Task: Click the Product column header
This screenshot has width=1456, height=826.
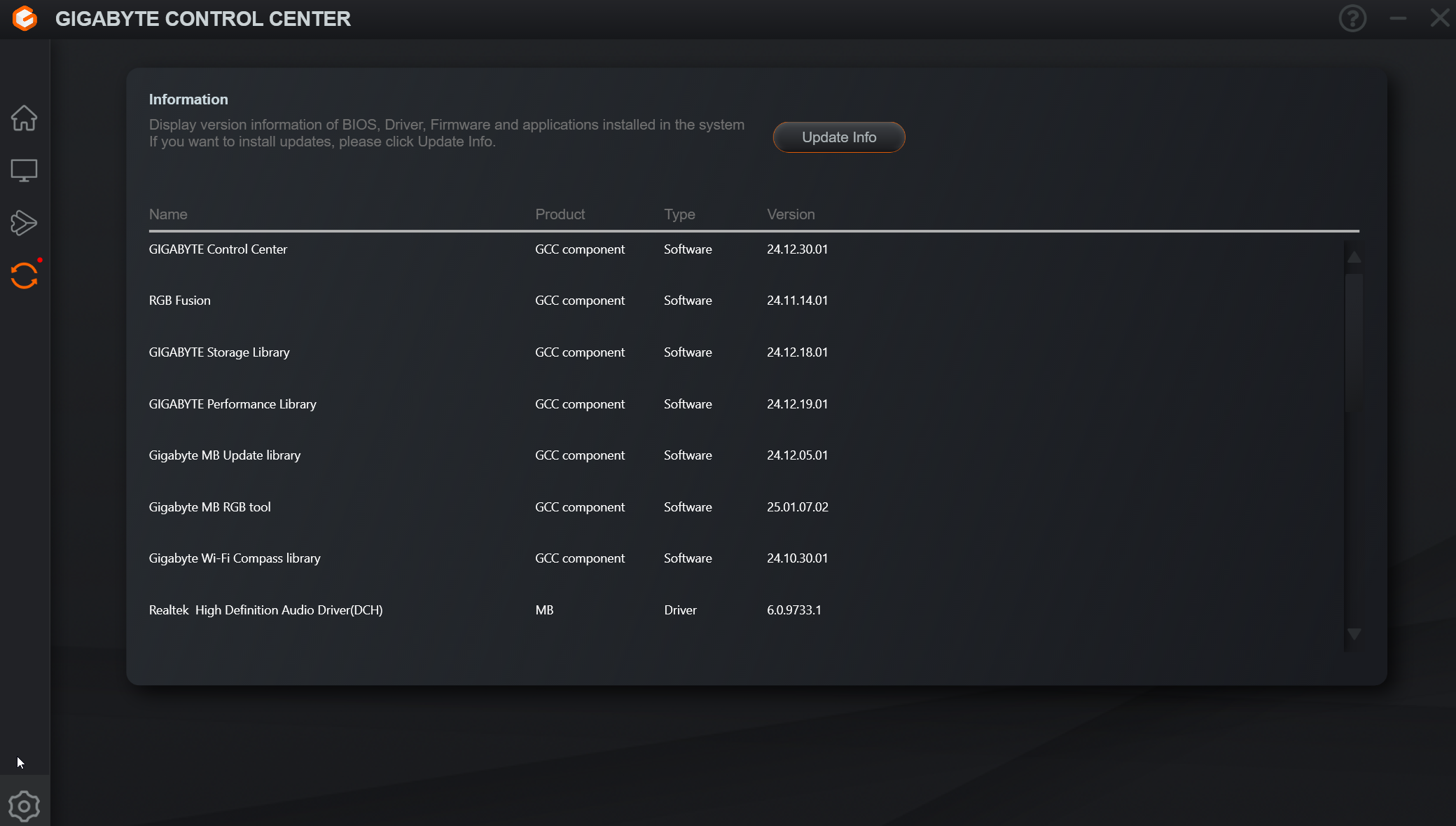Action: pos(560,214)
